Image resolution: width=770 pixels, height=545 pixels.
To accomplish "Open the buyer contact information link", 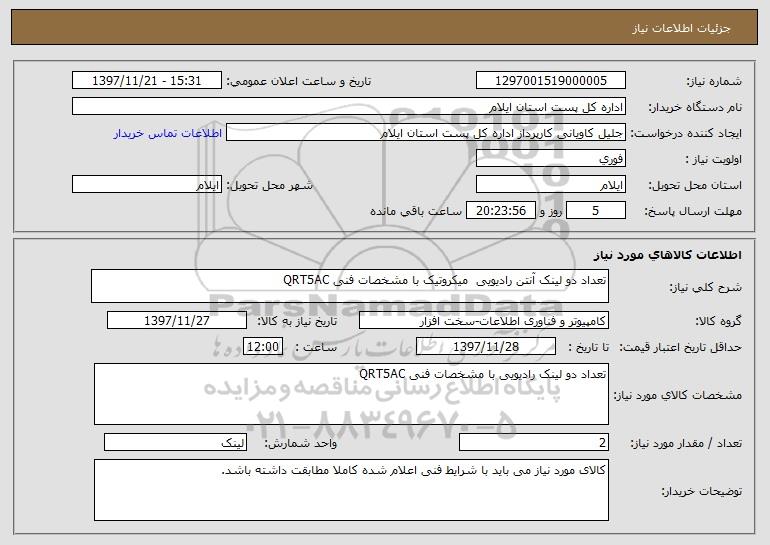I will [x=168, y=134].
